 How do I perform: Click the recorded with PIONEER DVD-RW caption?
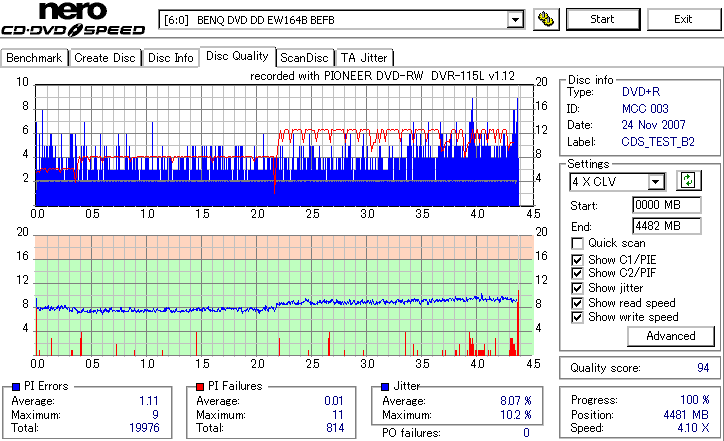click(x=382, y=76)
